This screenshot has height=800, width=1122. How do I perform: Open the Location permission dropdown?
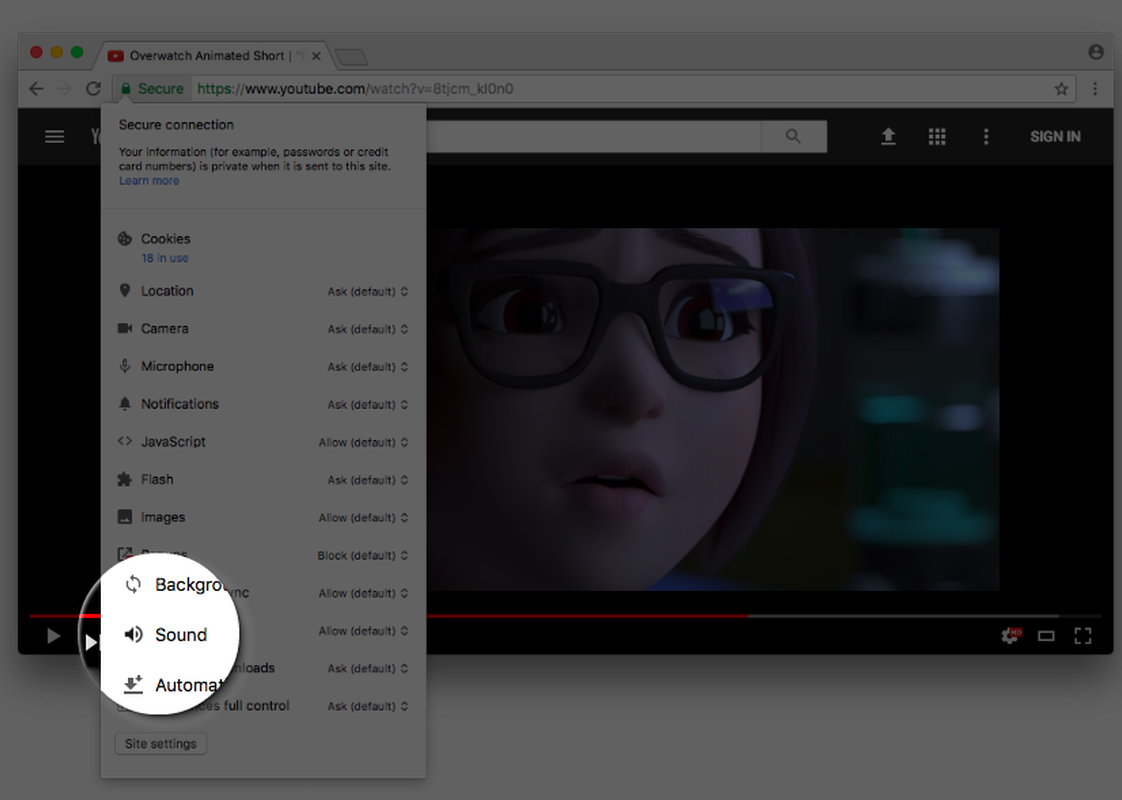(x=368, y=292)
